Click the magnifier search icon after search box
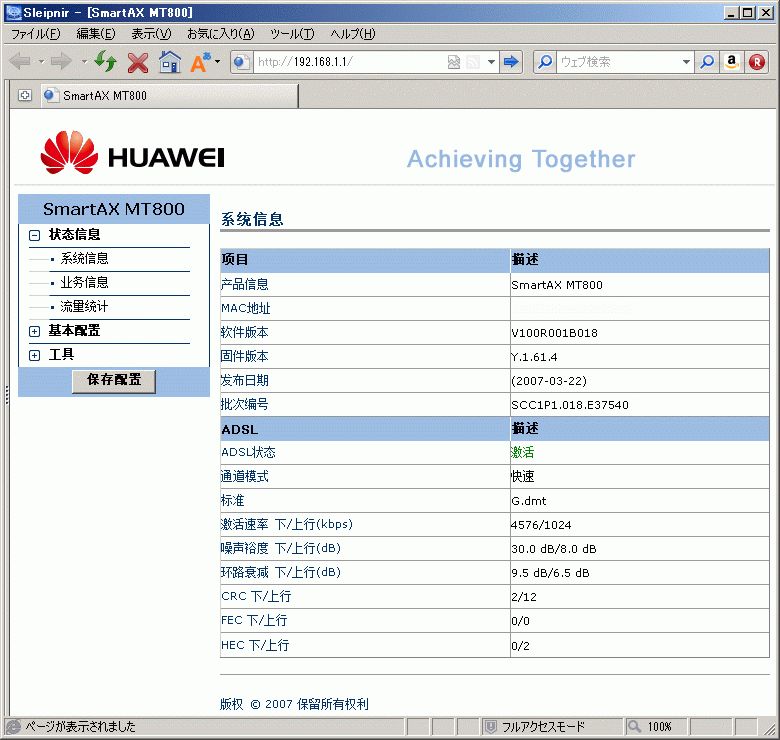The image size is (780, 740). point(707,62)
